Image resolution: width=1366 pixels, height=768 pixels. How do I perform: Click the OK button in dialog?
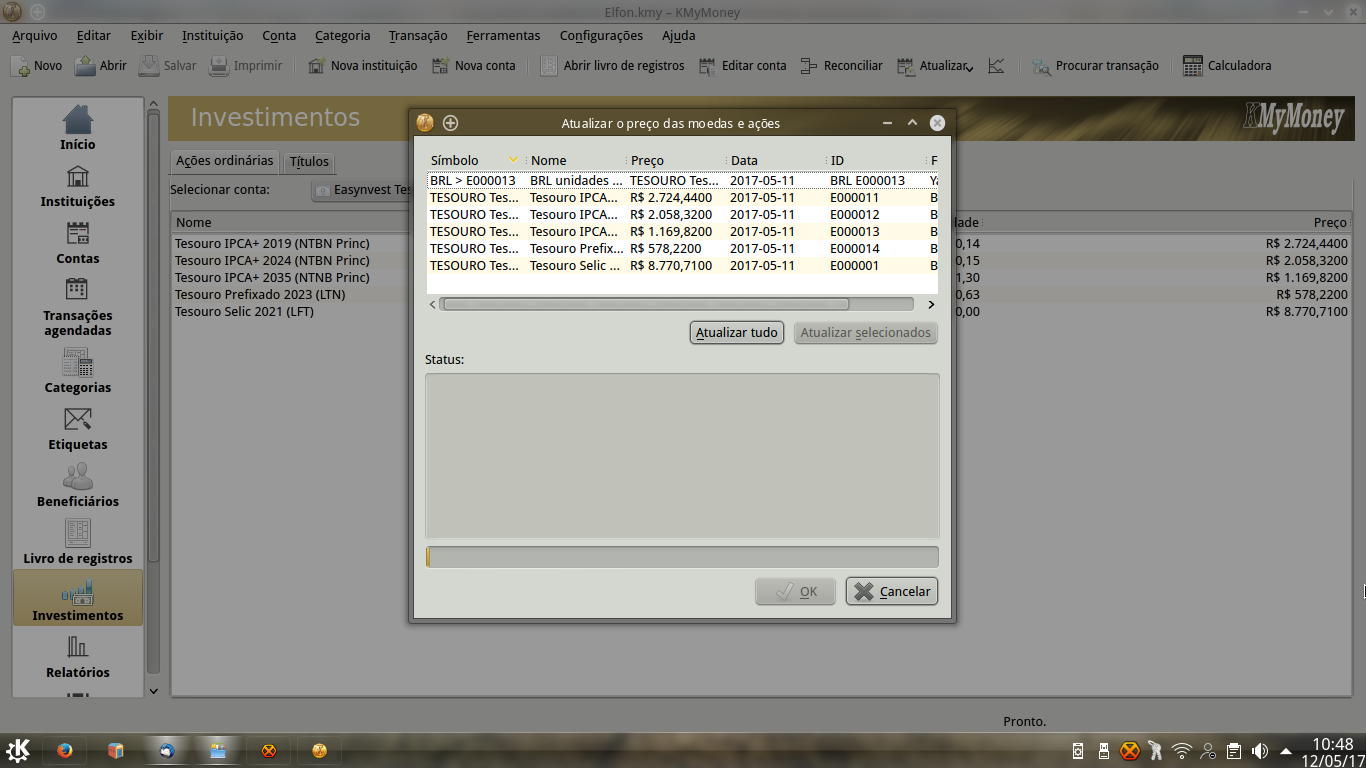[x=797, y=591]
